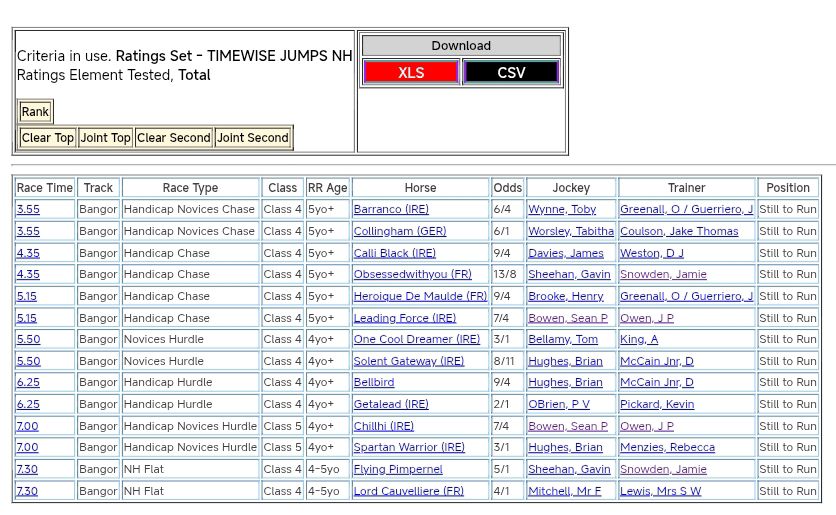836x515 pixels.
Task: Download the ratings as CSV
Action: 511,73
